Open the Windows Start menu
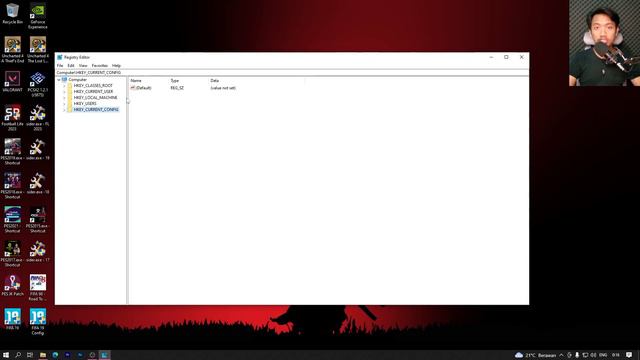 pyautogui.click(x=6, y=355)
